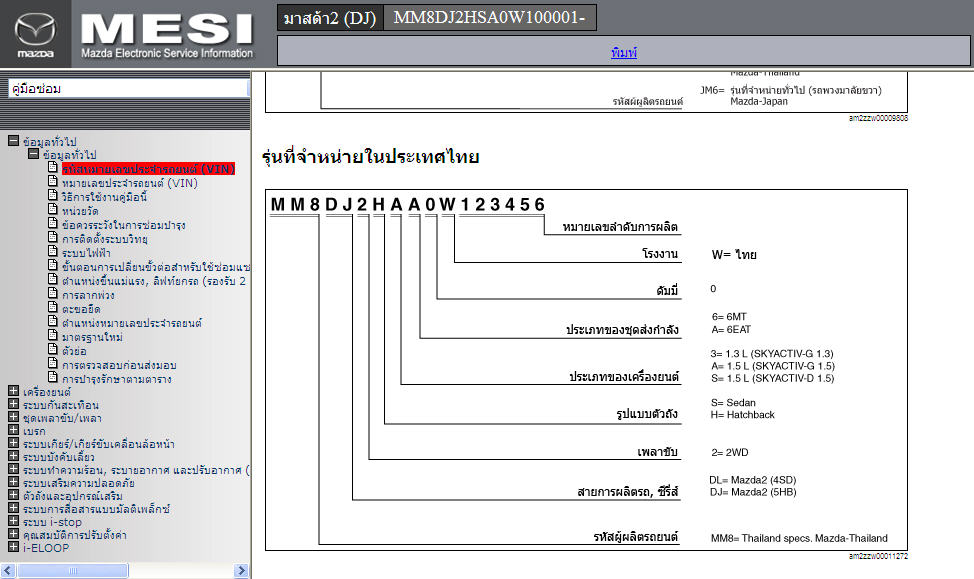The width and height of the screenshot is (974, 579).
Task: Collapse the nested ข้อมูลทั่วไป subfolder
Action: click(x=34, y=153)
